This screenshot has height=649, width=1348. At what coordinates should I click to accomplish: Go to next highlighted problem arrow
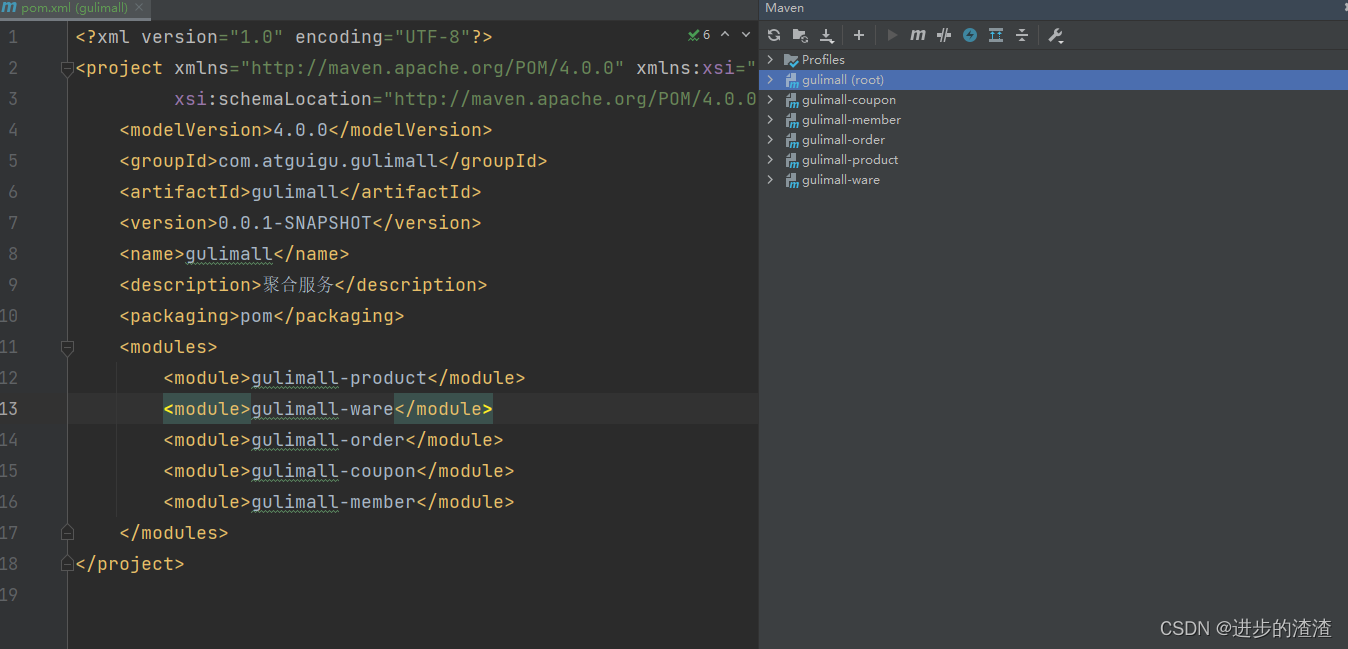[745, 35]
